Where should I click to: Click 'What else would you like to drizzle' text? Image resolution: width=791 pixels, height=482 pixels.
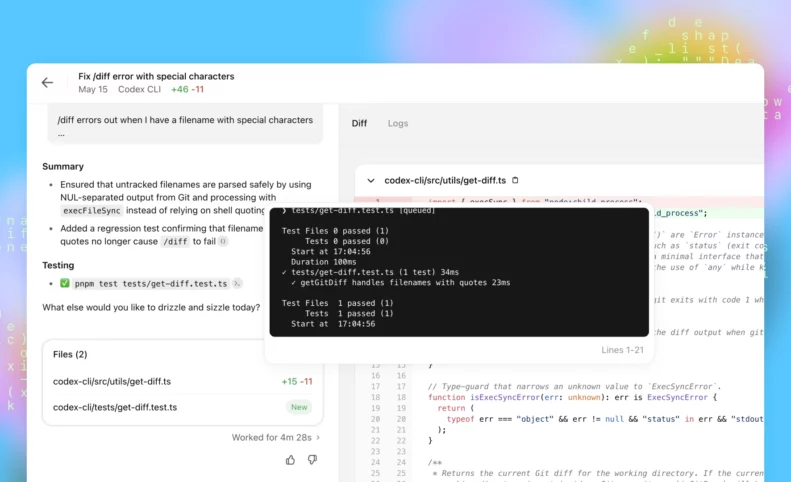[x=151, y=307]
